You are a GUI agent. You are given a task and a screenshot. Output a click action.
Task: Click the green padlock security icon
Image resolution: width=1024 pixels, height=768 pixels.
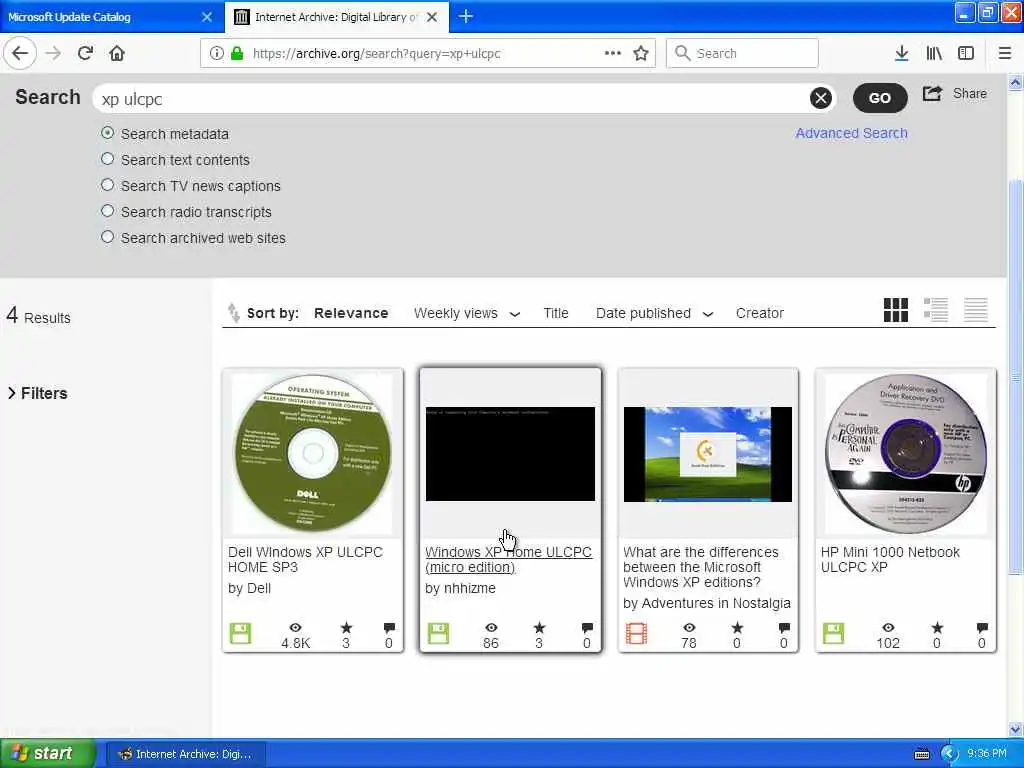(x=237, y=54)
